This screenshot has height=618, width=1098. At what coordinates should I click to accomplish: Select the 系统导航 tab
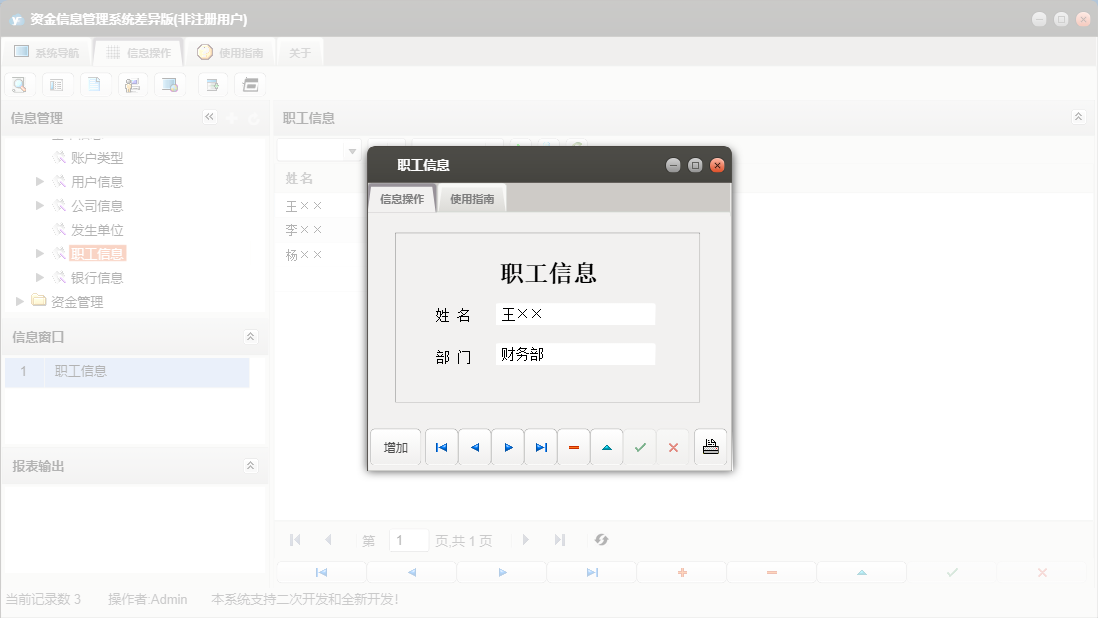[x=47, y=51]
